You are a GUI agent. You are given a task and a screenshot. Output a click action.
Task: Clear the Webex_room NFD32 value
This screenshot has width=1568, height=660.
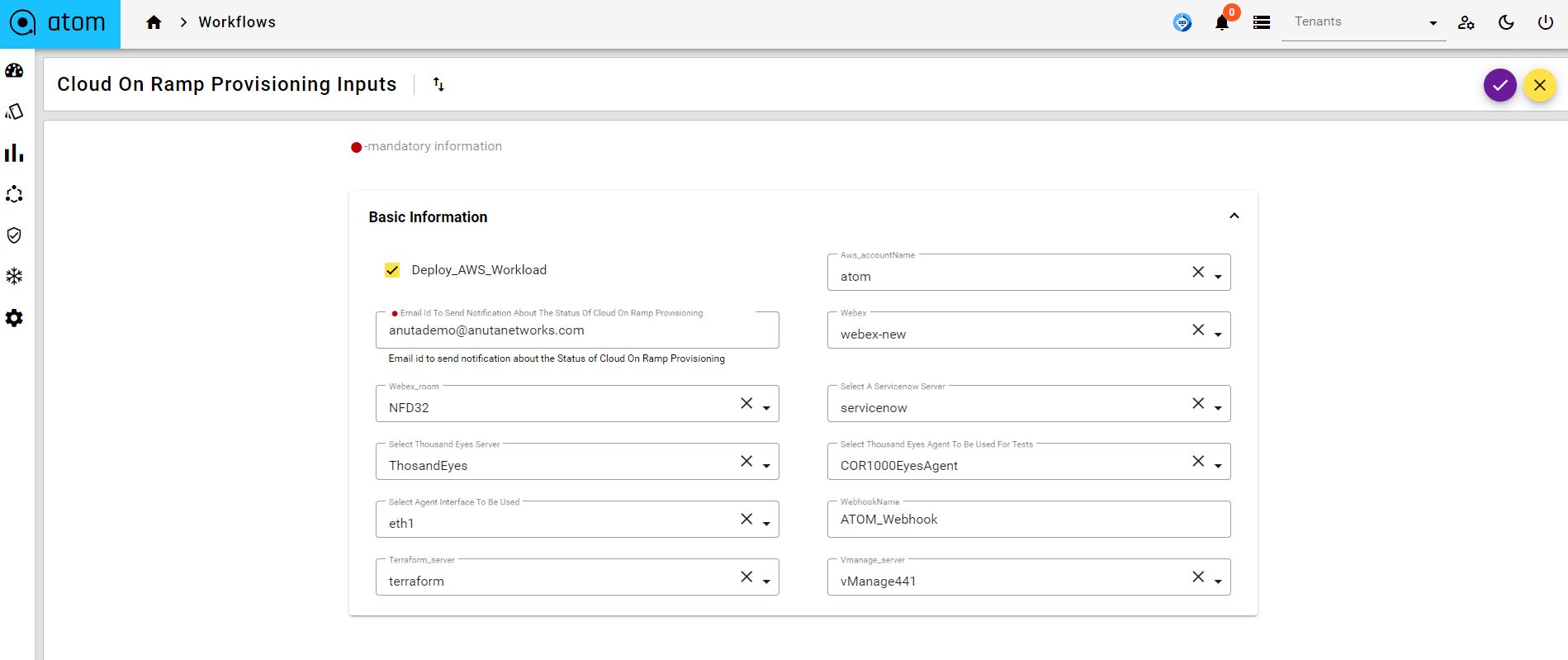[746, 403]
